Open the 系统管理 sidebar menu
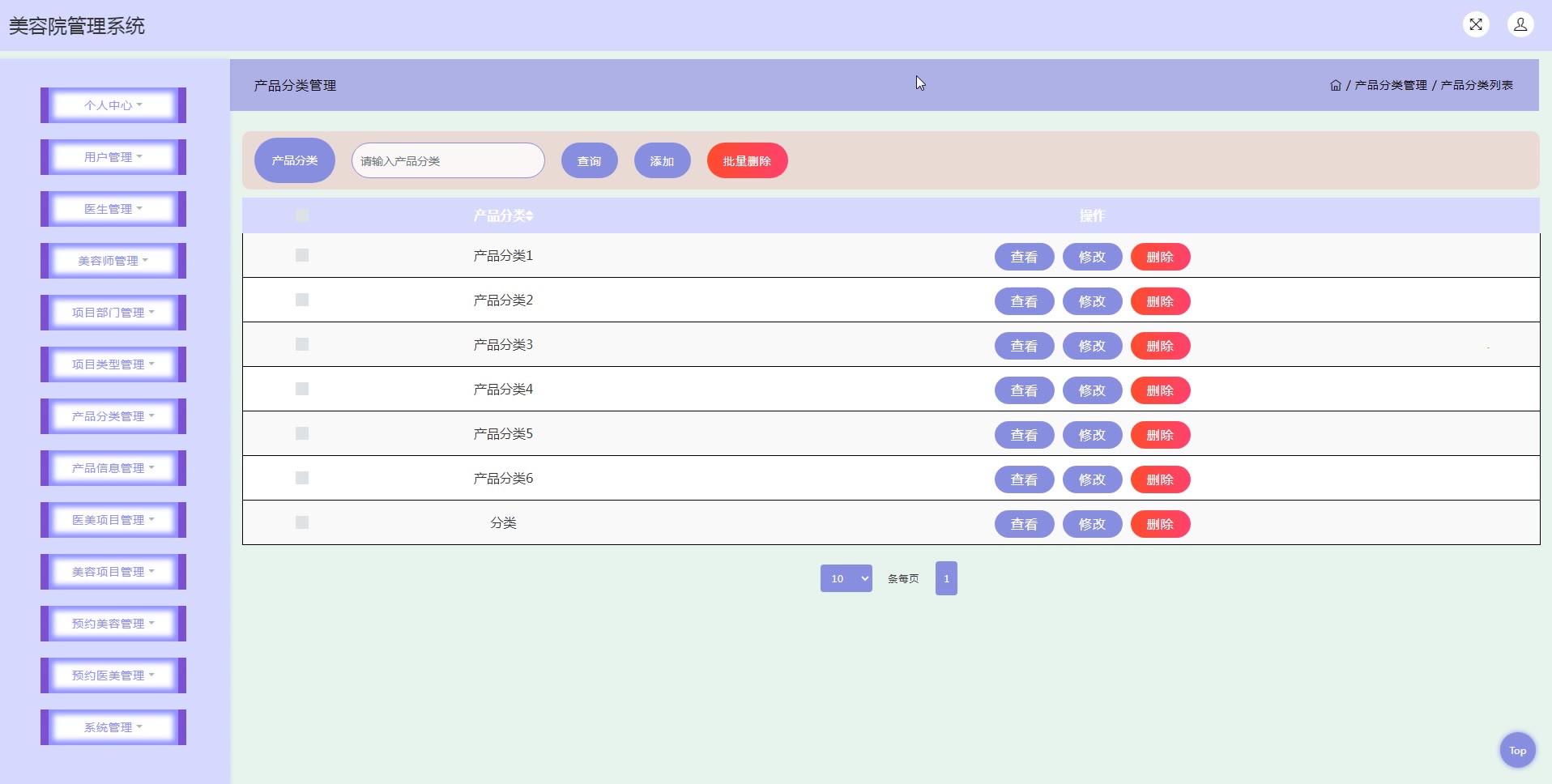Viewport: 1552px width, 784px height. click(x=113, y=727)
